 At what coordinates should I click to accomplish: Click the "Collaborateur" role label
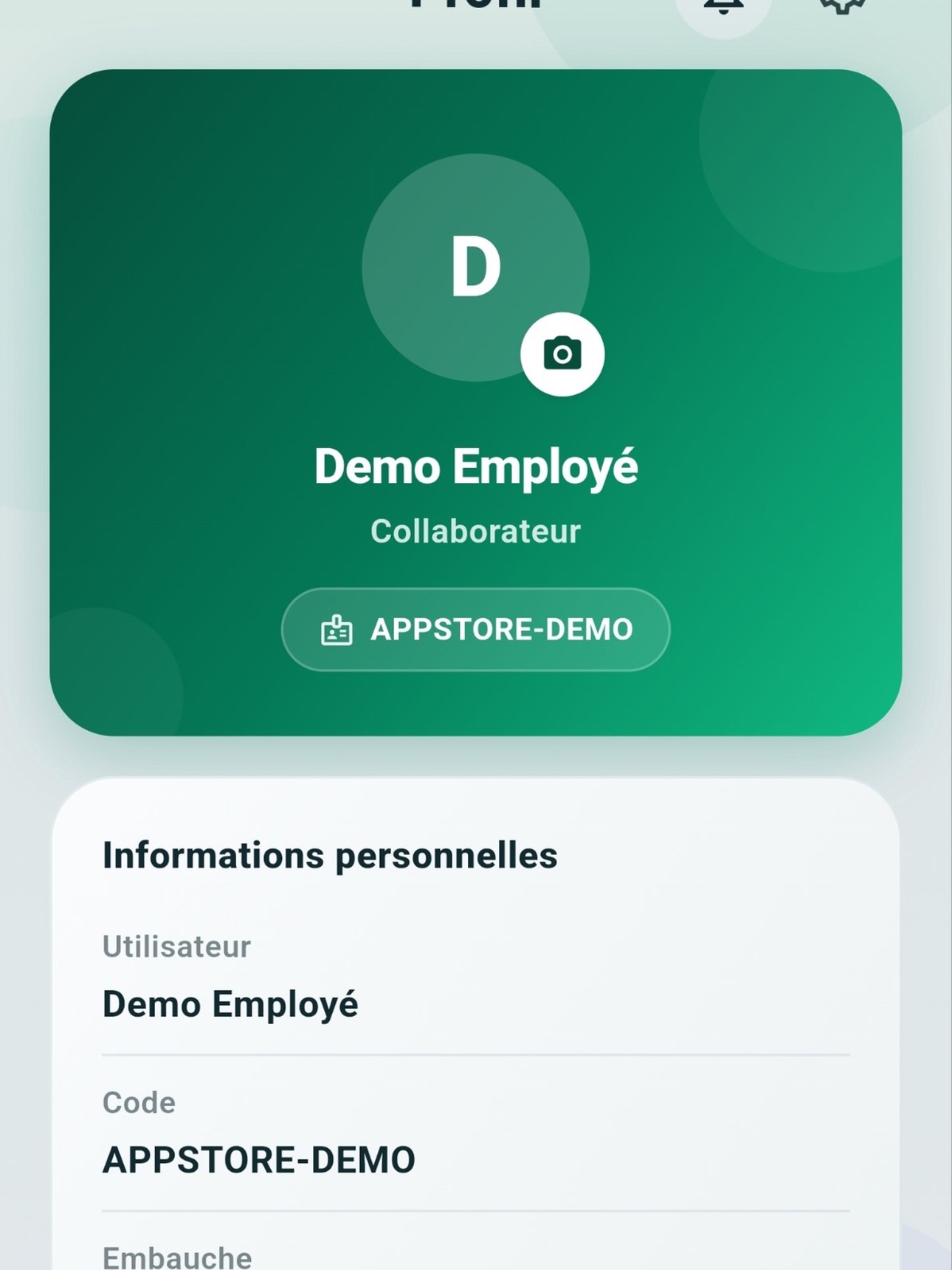pyautogui.click(x=476, y=532)
